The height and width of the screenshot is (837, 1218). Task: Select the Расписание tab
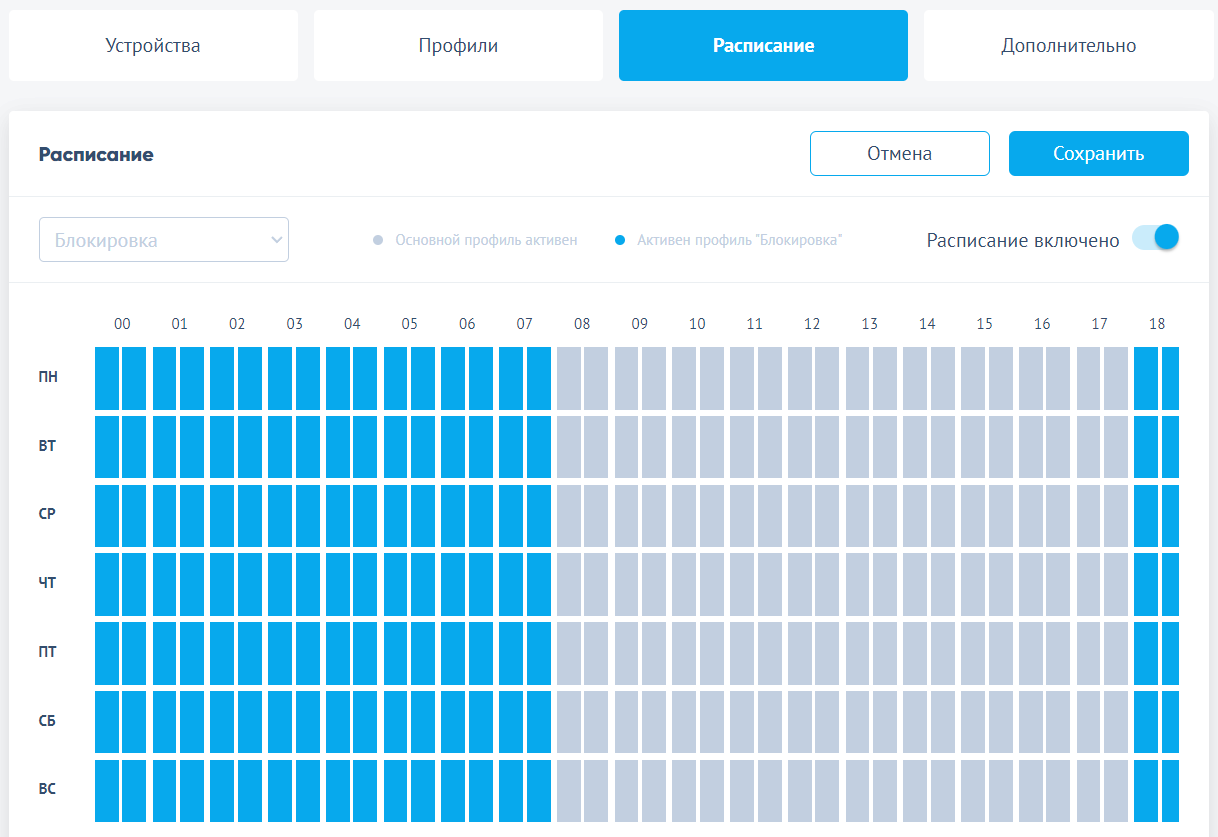pos(763,46)
